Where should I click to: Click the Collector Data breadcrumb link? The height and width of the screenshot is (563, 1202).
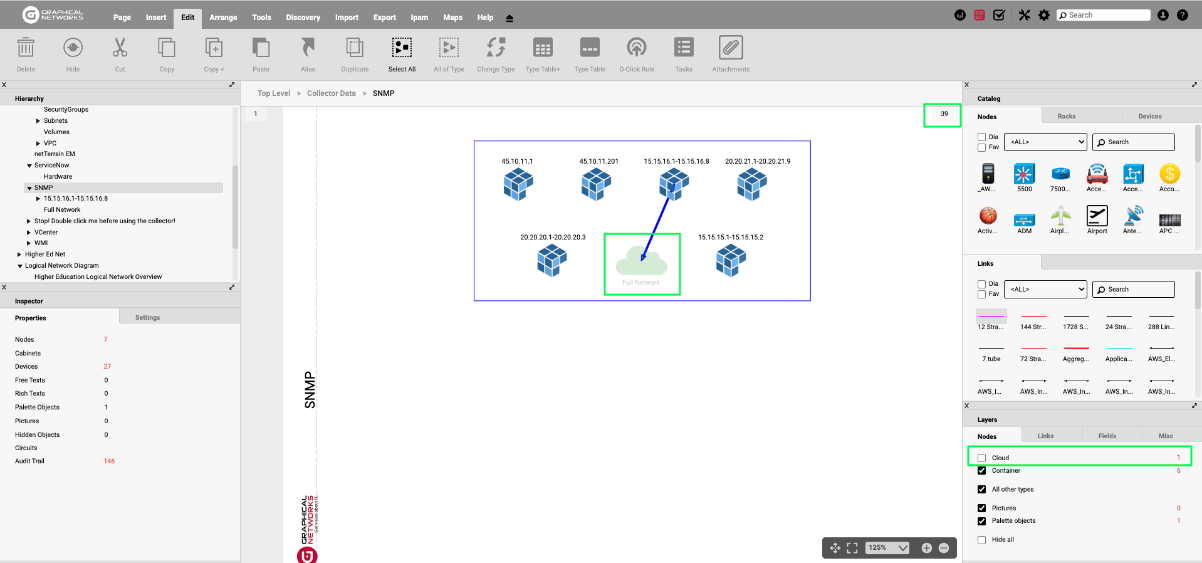pyautogui.click(x=331, y=93)
